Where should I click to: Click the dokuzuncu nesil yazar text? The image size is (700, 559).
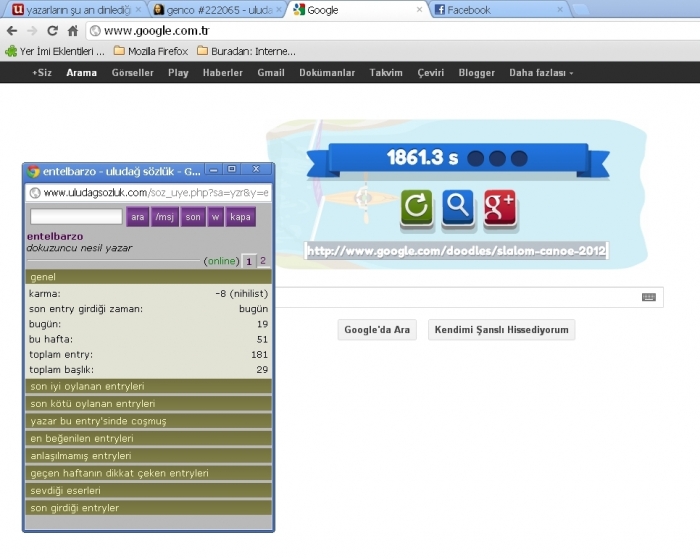point(79,248)
